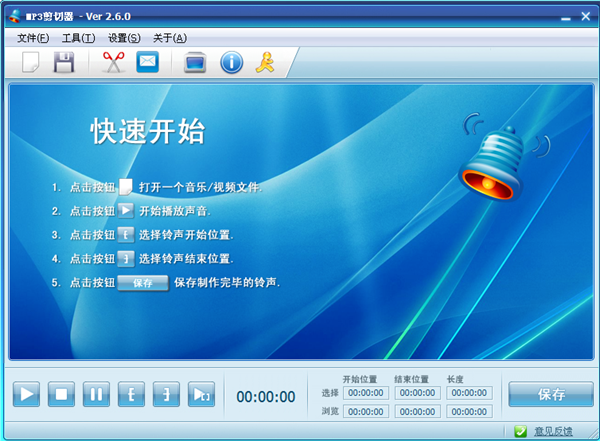Mark ringtone end with right bracket button
This screenshot has width=600, height=441.
pos(166,394)
